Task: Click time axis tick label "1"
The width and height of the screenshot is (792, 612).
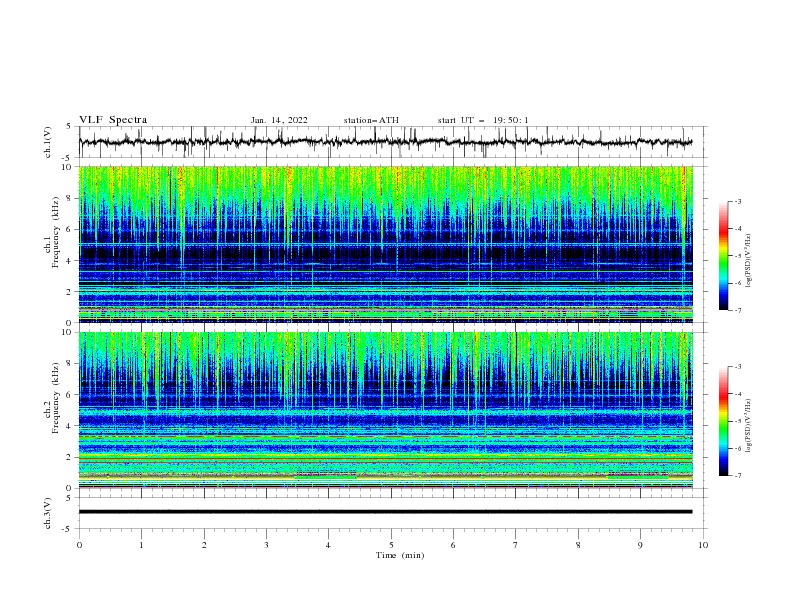Action: point(141,545)
